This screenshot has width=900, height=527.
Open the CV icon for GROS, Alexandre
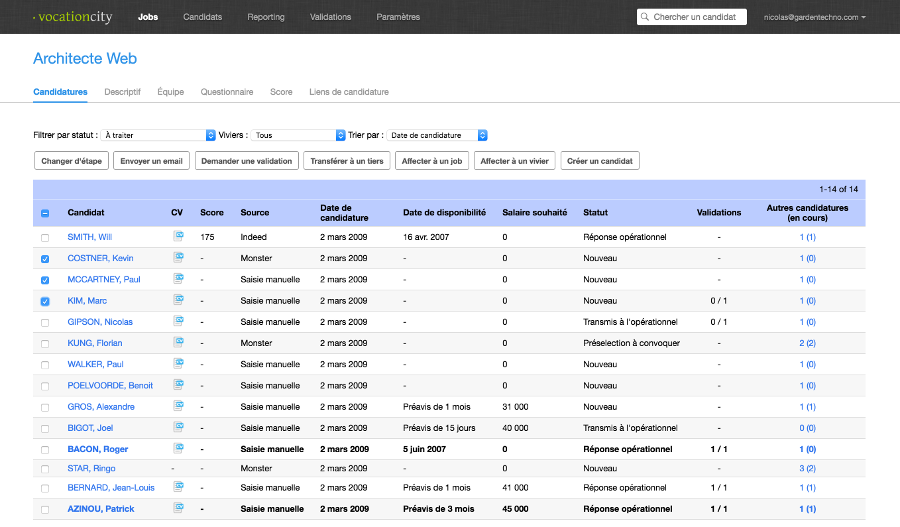tap(178, 406)
